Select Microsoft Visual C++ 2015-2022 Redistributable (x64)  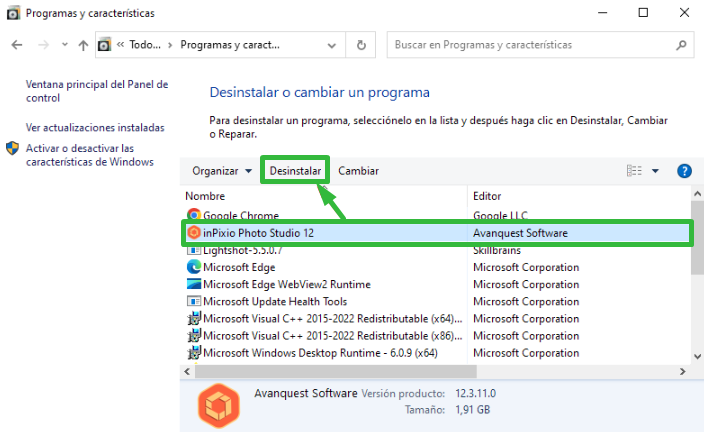[x=332, y=318]
